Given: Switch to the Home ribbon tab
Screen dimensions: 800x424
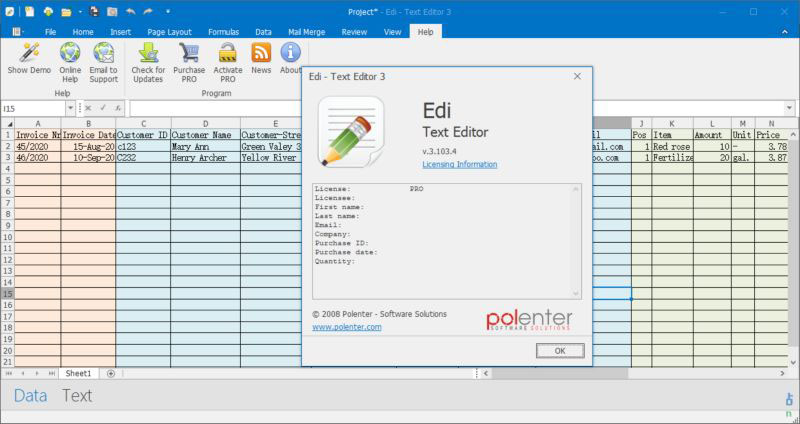Looking at the screenshot, I should [x=83, y=32].
